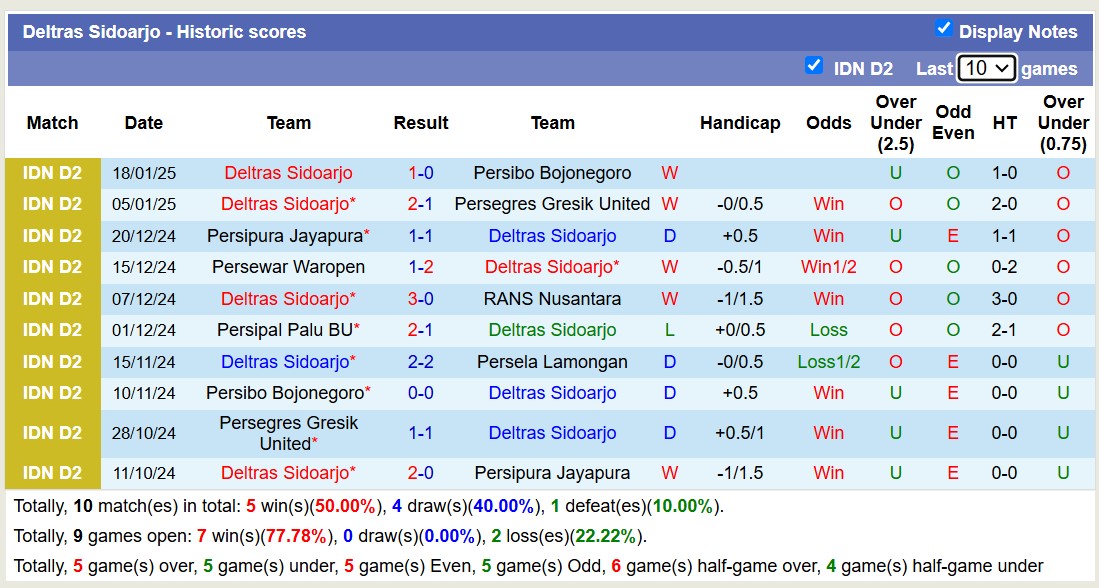Select the IDN D2 league cell for 18/01/25

(53, 173)
